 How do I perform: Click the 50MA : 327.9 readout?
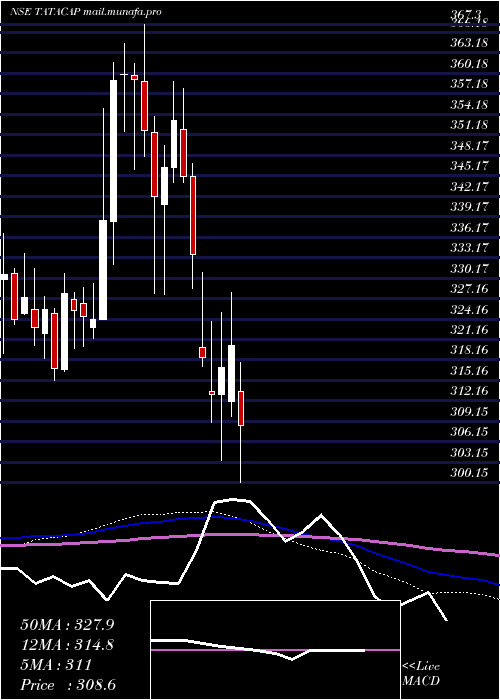(67, 624)
